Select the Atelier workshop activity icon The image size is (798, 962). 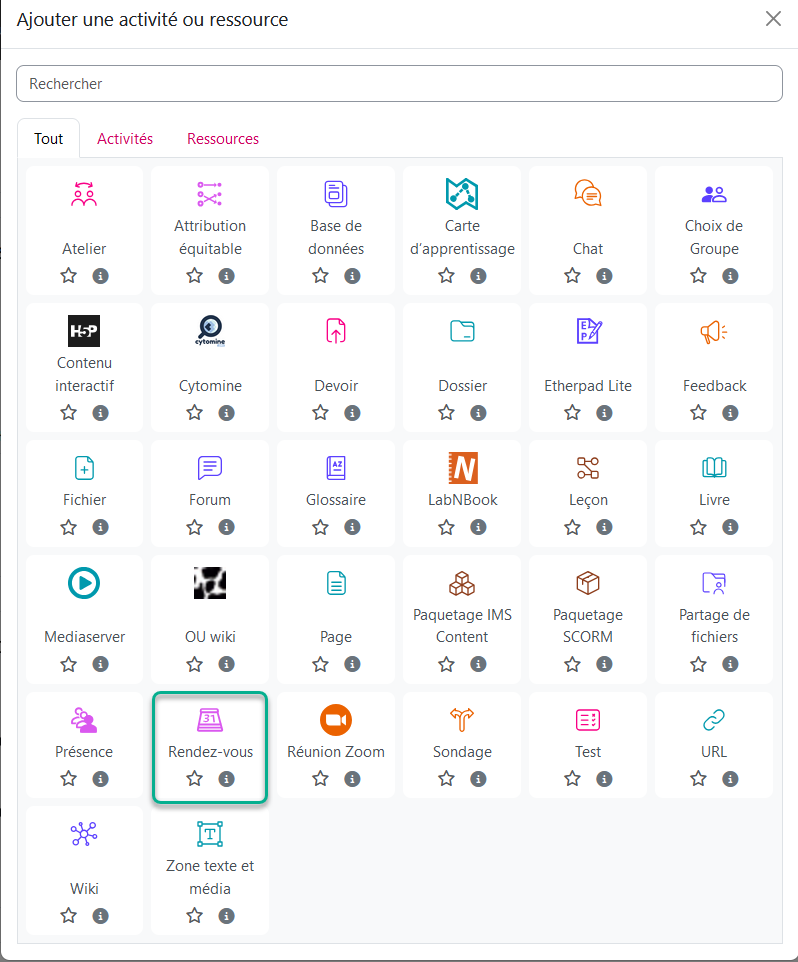coord(84,194)
